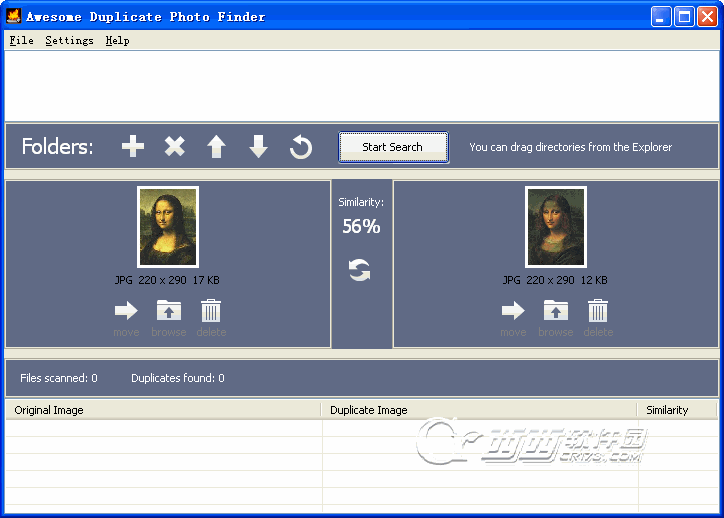
Task: Click the delete trash icon under the left image
Action: tap(211, 310)
